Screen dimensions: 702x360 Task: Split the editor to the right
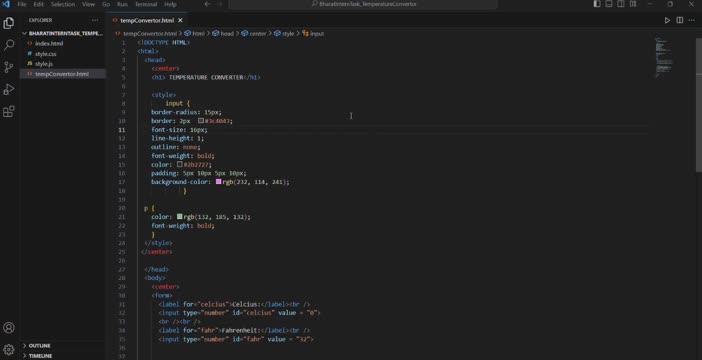[680, 20]
